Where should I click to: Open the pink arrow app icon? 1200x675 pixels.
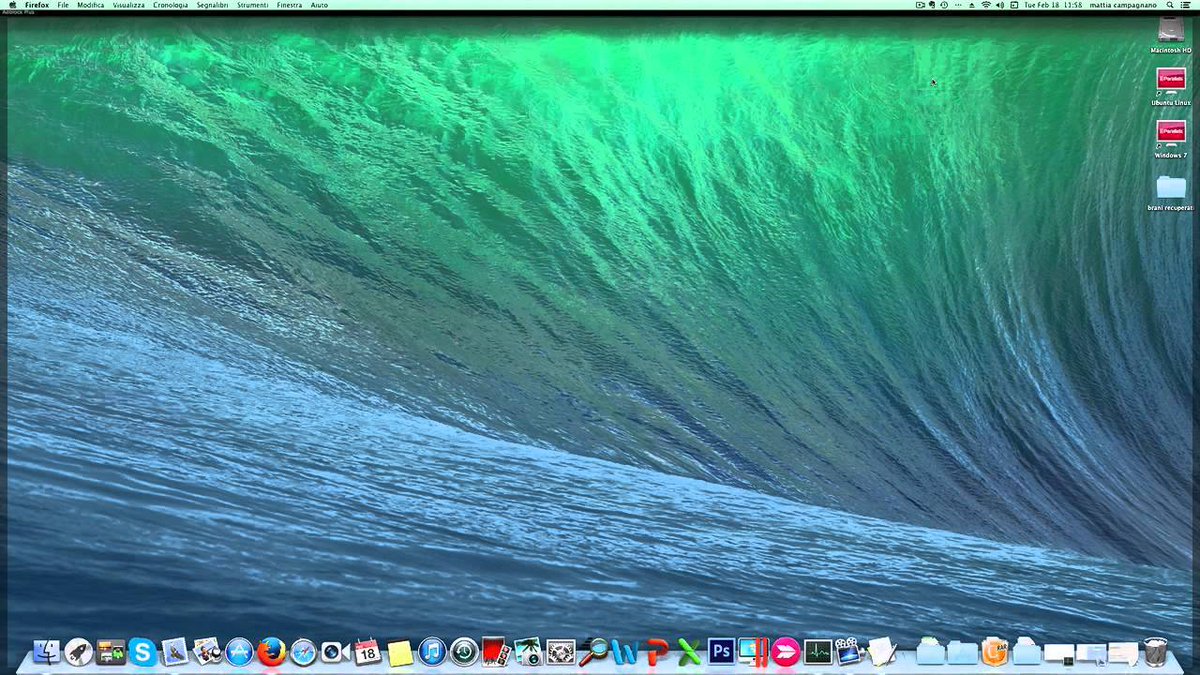(x=786, y=653)
